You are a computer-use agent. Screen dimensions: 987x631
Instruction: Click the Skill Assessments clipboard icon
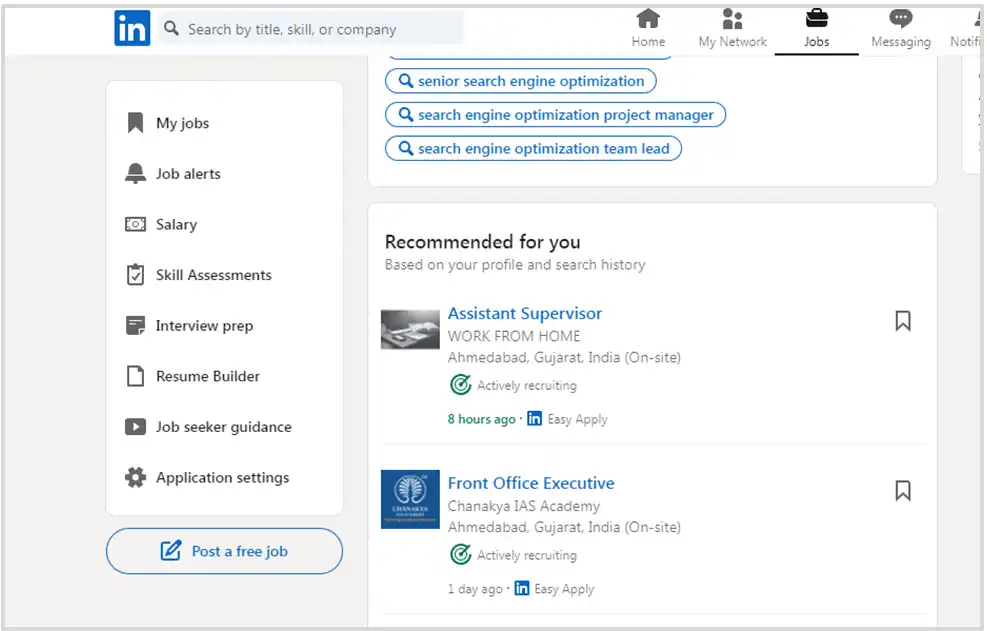pos(135,275)
